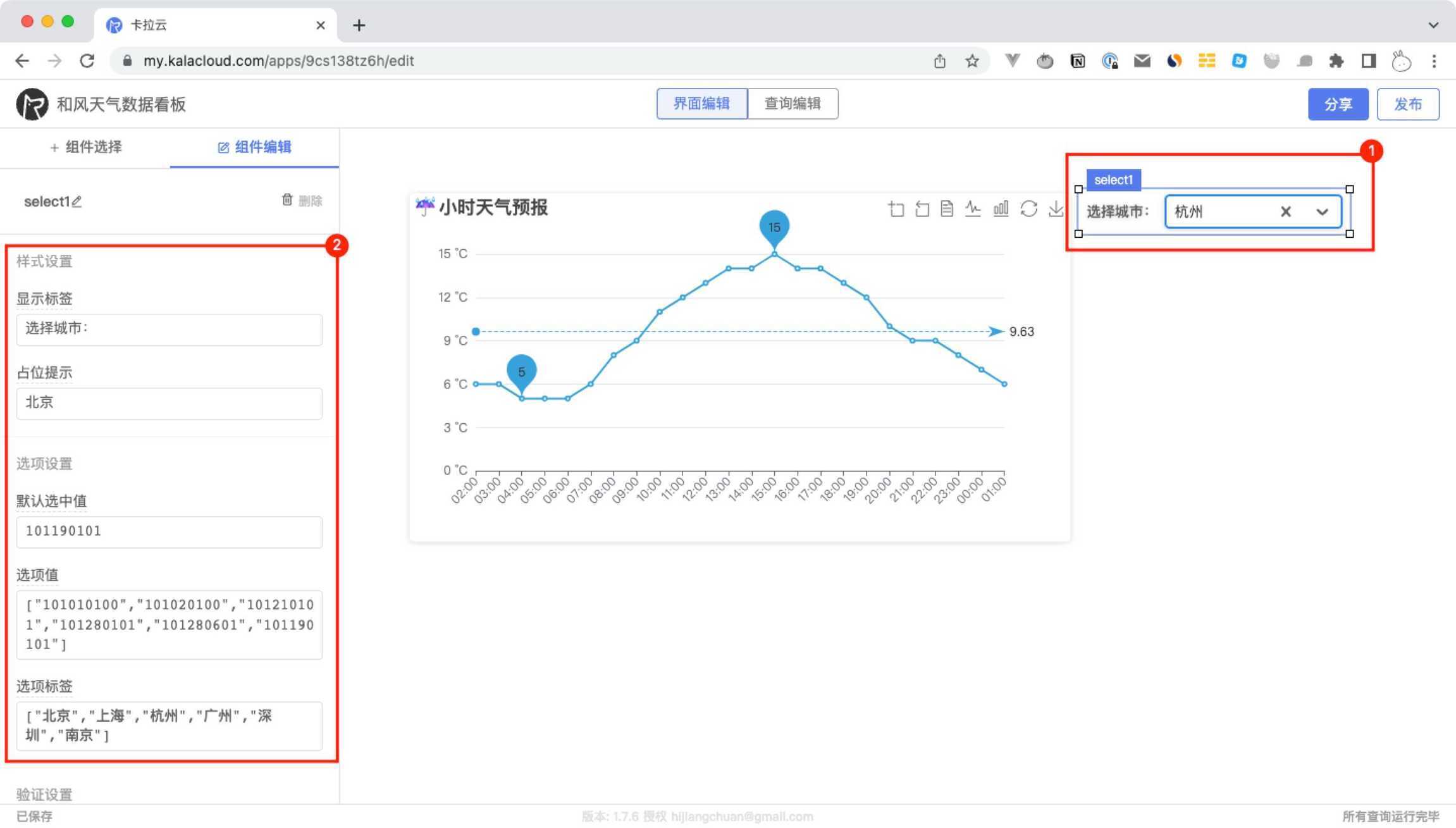Click the 发布 button
Image resolution: width=1456 pixels, height=828 pixels.
coord(1407,104)
